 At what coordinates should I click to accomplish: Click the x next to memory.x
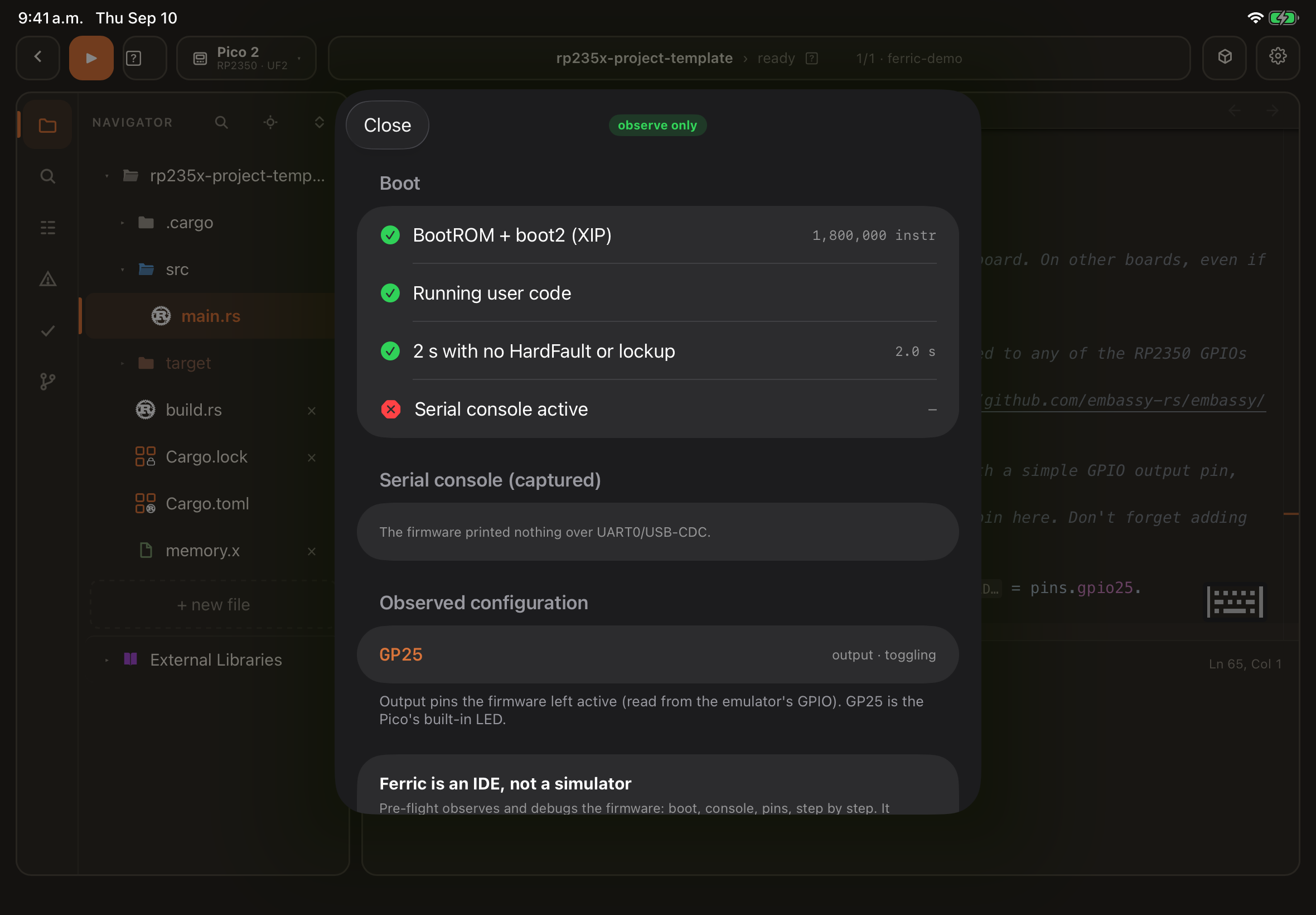click(x=312, y=551)
